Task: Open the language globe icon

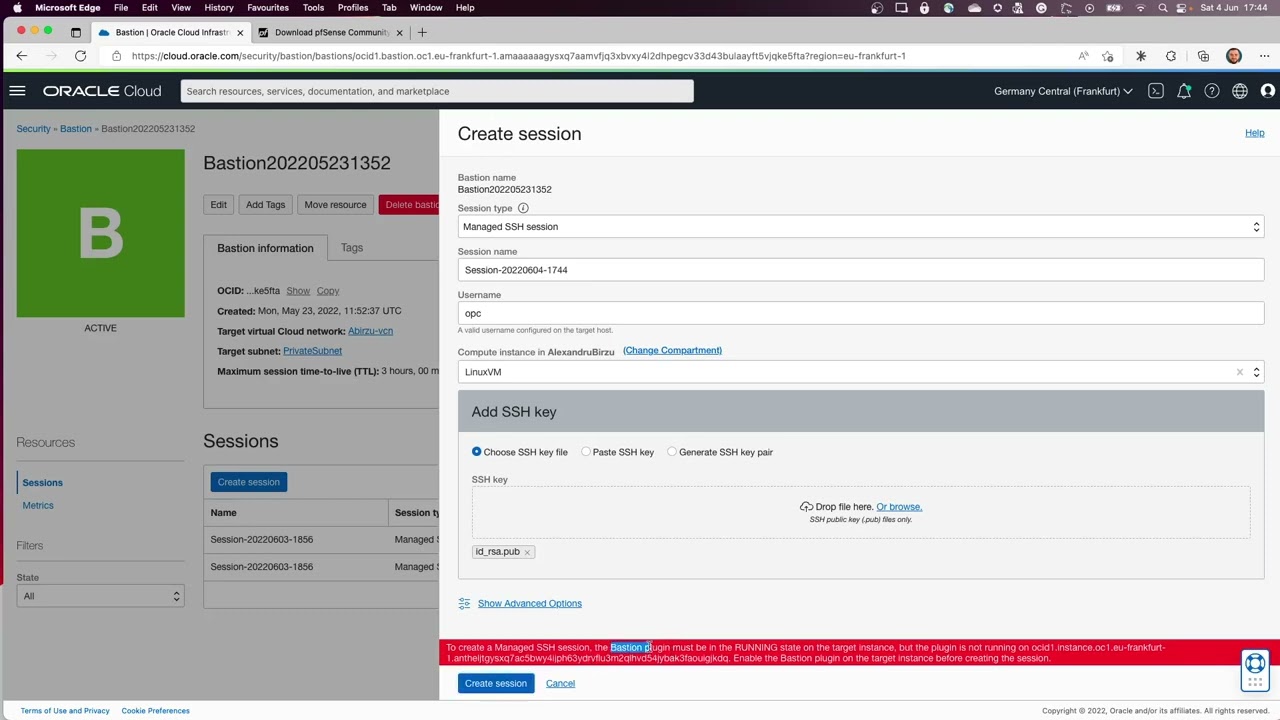Action: 1240,91
